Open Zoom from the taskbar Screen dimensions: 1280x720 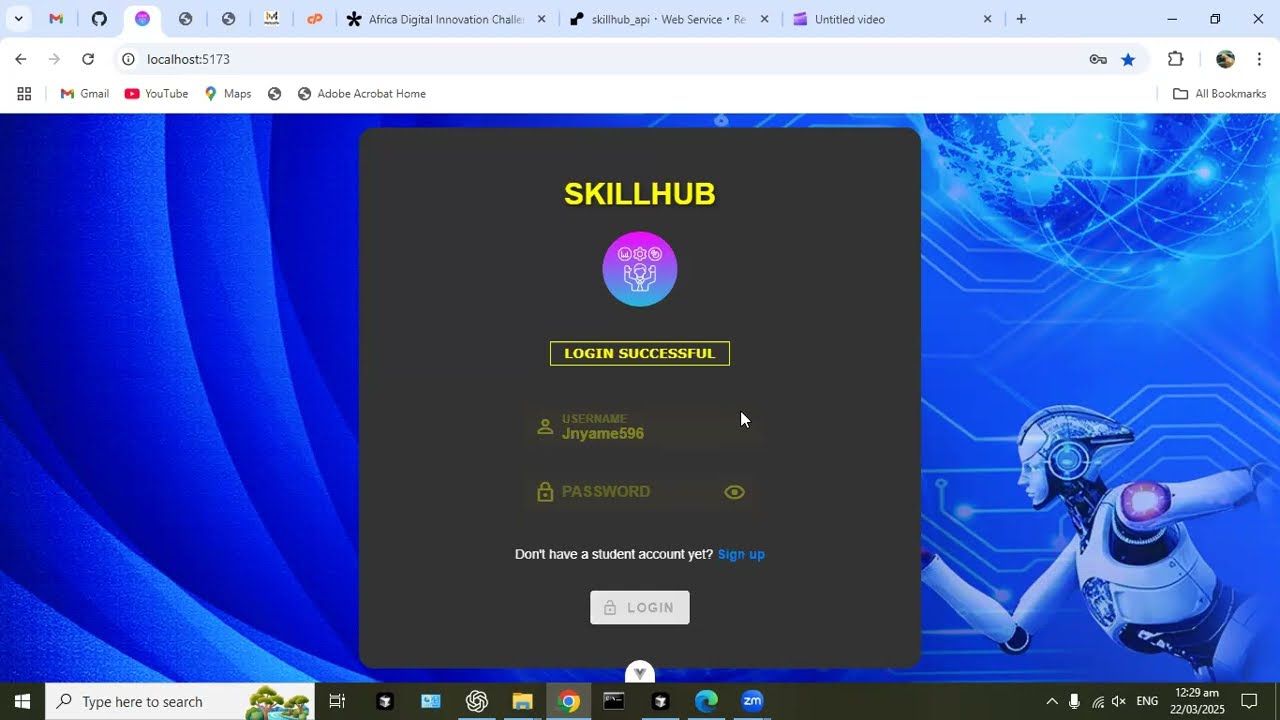coord(752,701)
